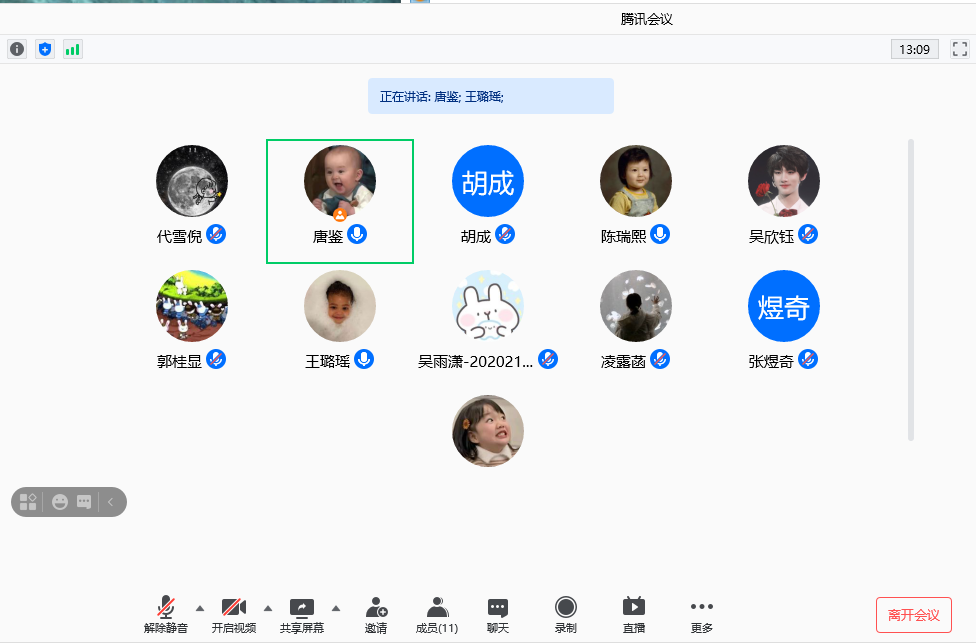Start recording with 录制
Screen dimensions: 976x643
point(566,614)
